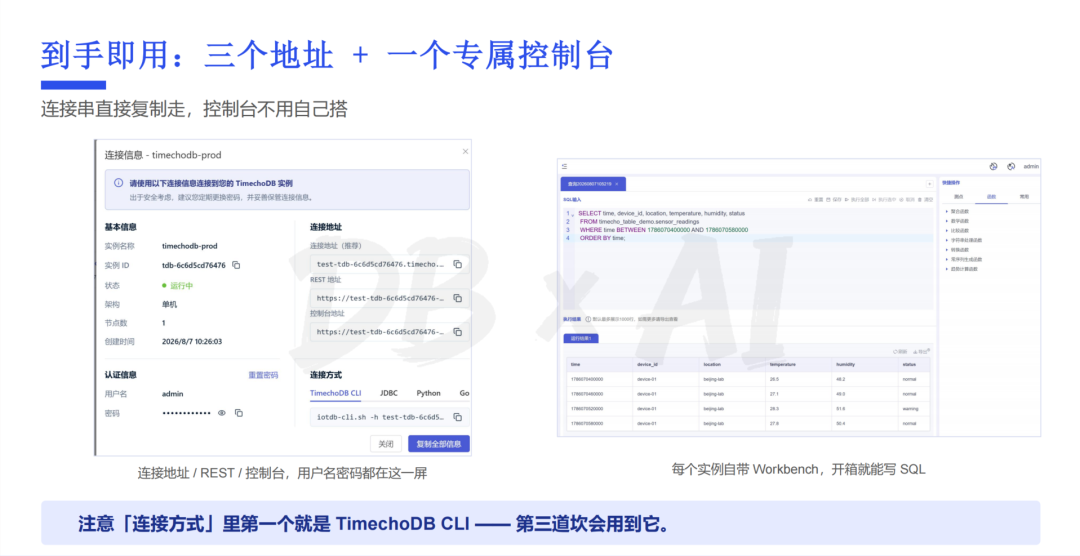Copy the recommended connection address
Screen dimensions: 1080x556
[457, 264]
